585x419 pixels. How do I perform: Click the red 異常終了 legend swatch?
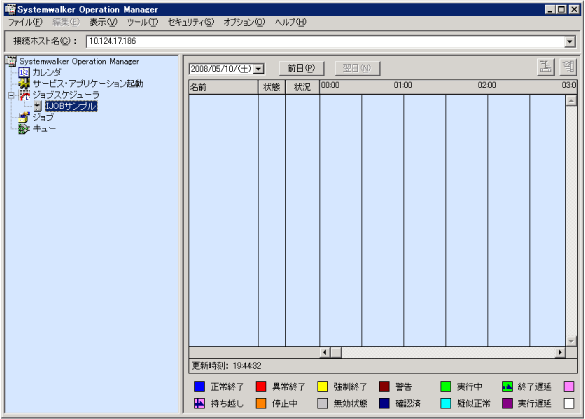tap(261, 387)
